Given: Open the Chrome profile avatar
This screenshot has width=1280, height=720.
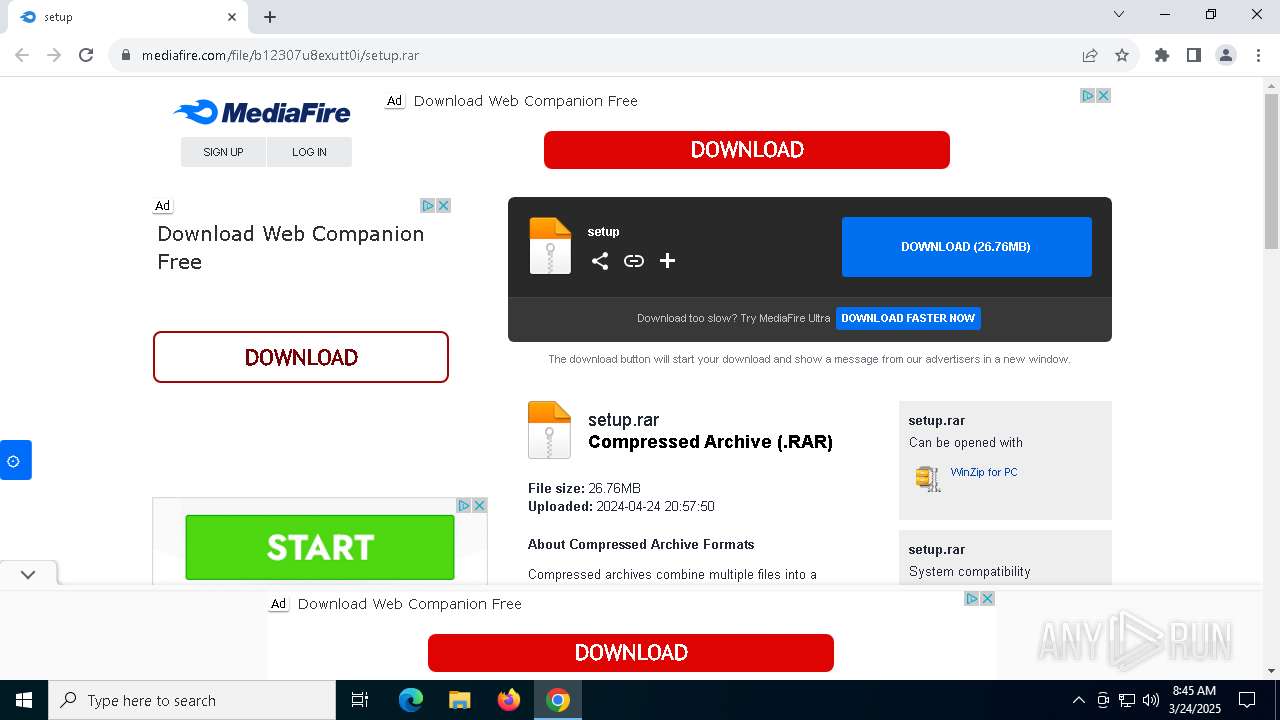Looking at the screenshot, I should 1226,55.
